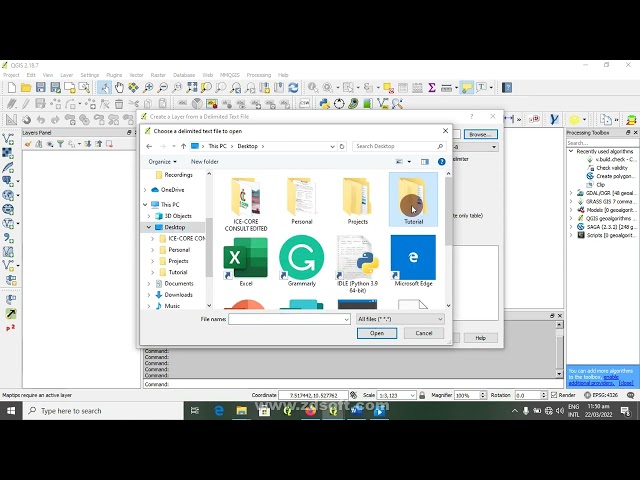Open the Excel shortcut in file dialog

(246, 261)
